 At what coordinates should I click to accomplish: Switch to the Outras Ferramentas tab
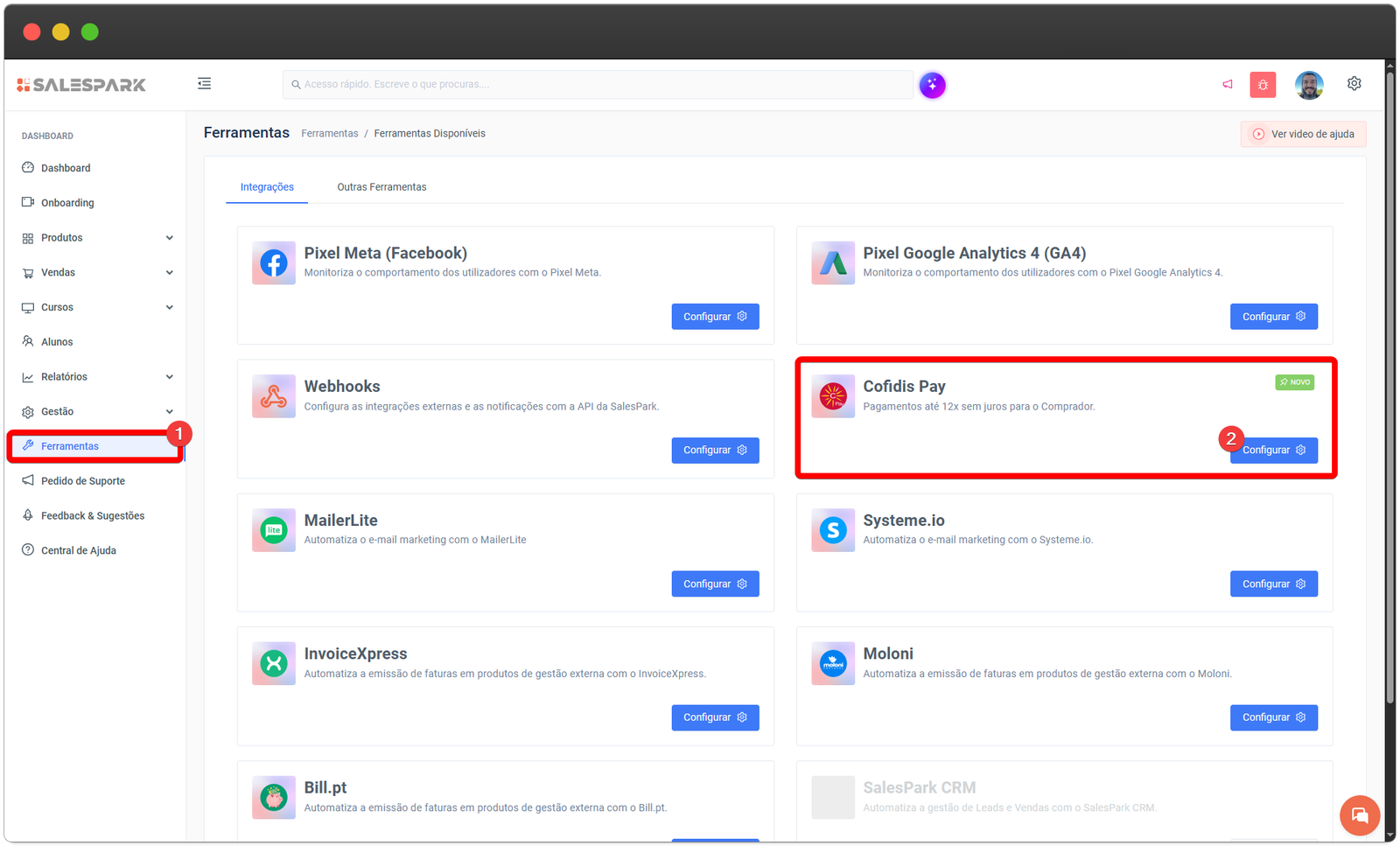[x=381, y=187]
